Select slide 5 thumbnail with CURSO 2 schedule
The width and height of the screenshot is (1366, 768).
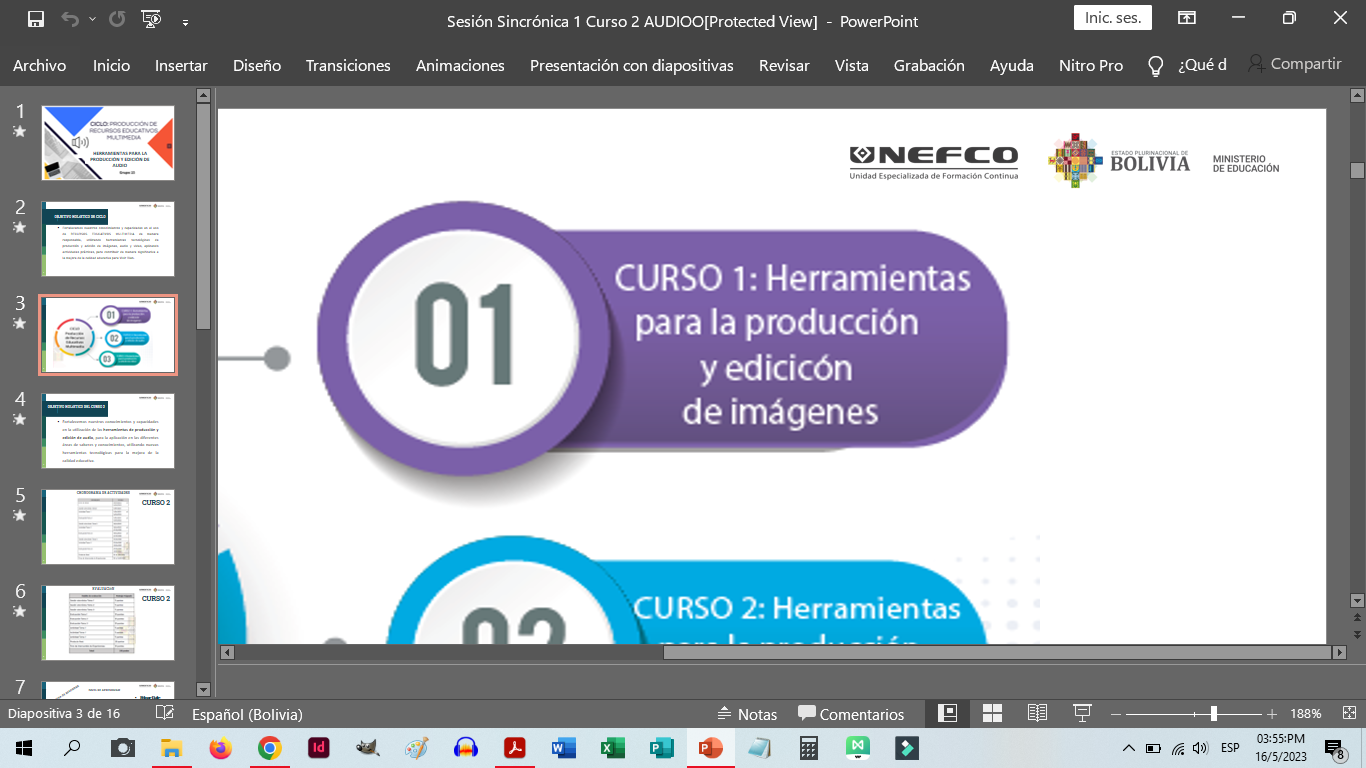tap(108, 527)
